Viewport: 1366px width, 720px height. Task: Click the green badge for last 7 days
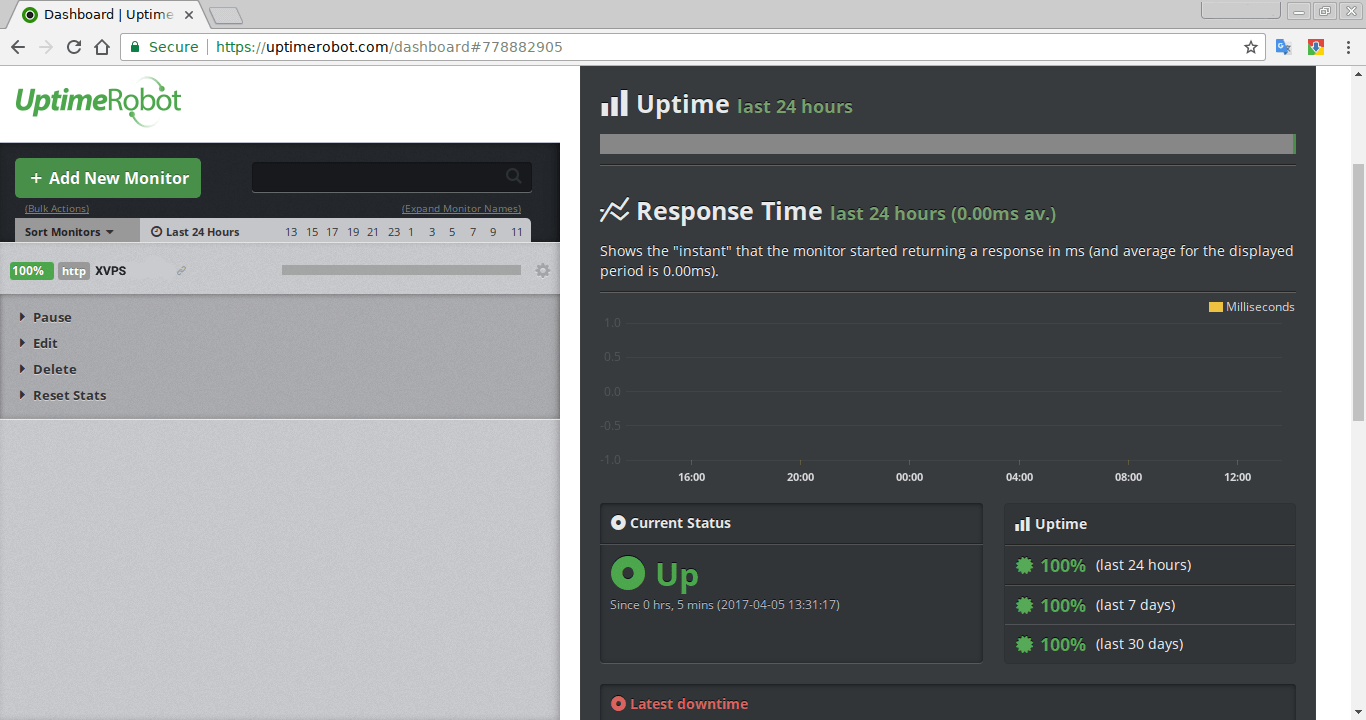(x=1024, y=605)
